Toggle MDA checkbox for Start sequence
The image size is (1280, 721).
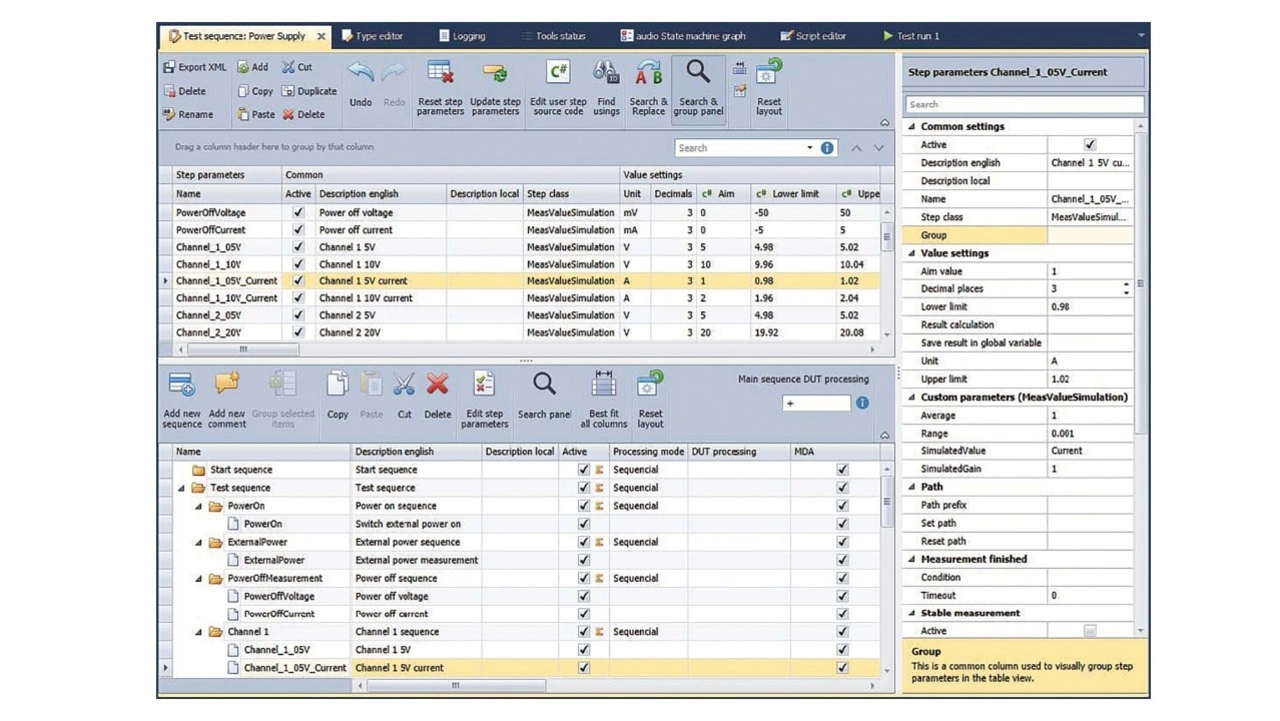tap(842, 470)
